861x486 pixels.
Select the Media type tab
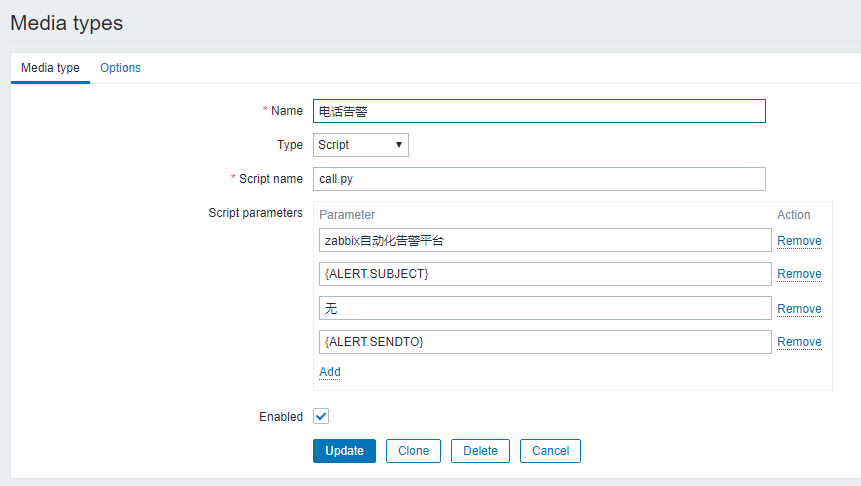[x=50, y=68]
